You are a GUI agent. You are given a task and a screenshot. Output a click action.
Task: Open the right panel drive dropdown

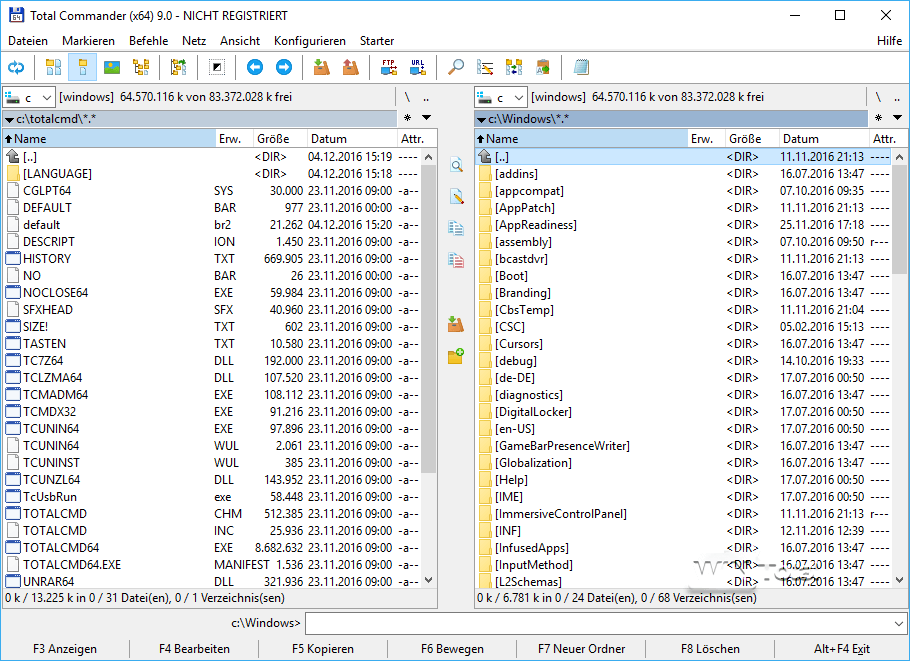point(501,97)
